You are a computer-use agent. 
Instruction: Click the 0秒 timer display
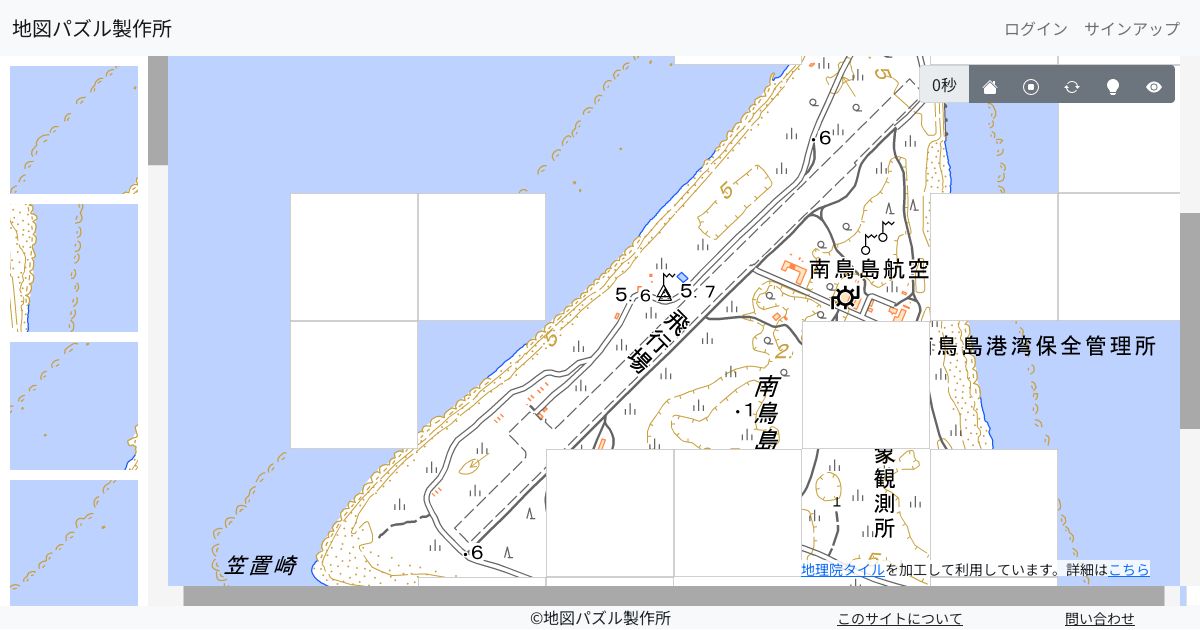point(943,84)
